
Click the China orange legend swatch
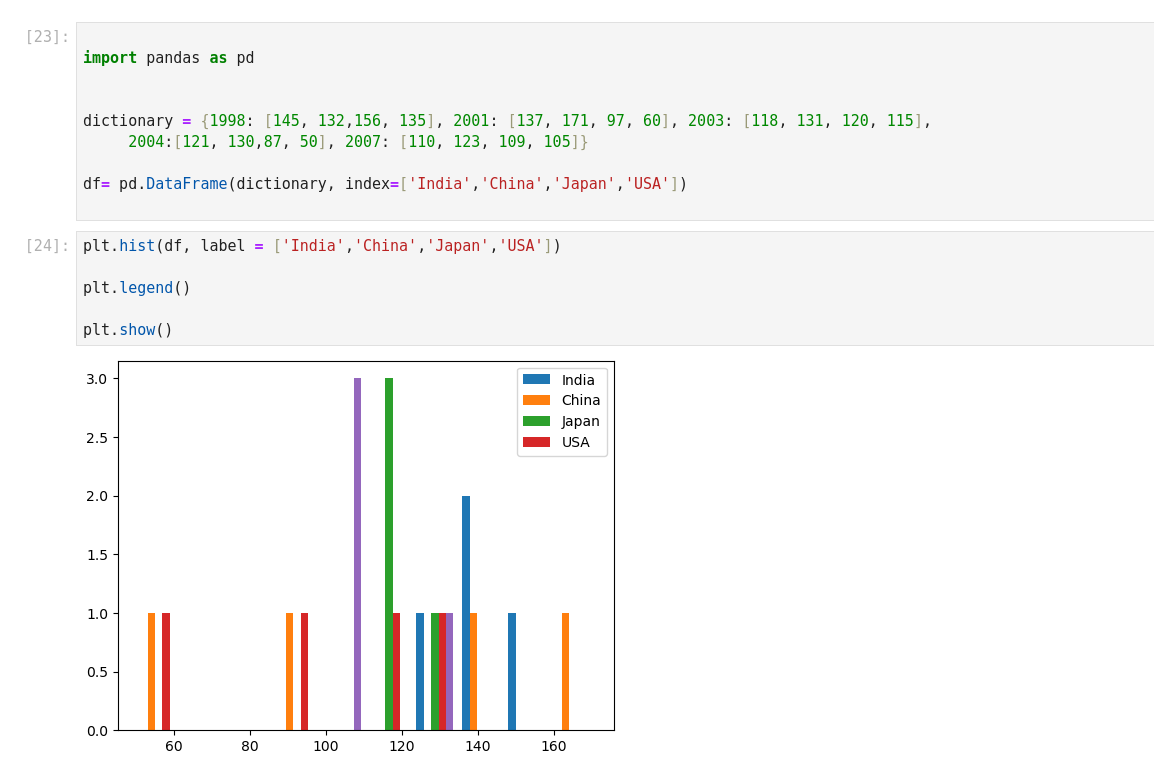[536, 401]
